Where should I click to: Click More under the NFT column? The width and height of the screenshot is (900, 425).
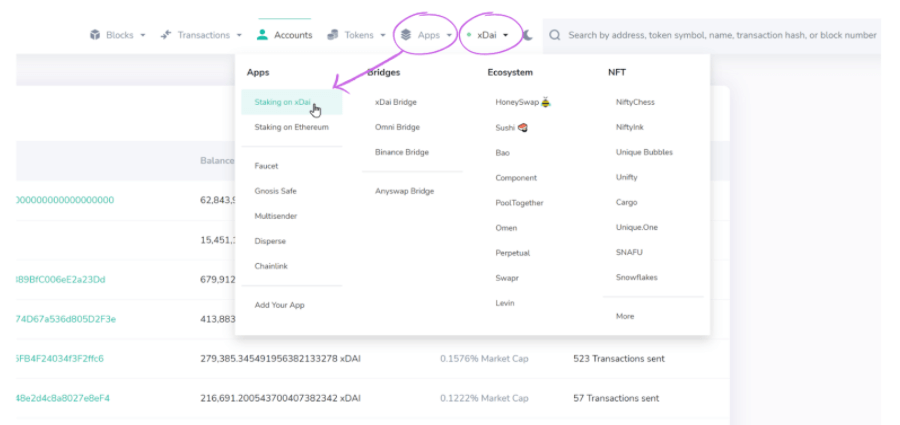point(625,316)
